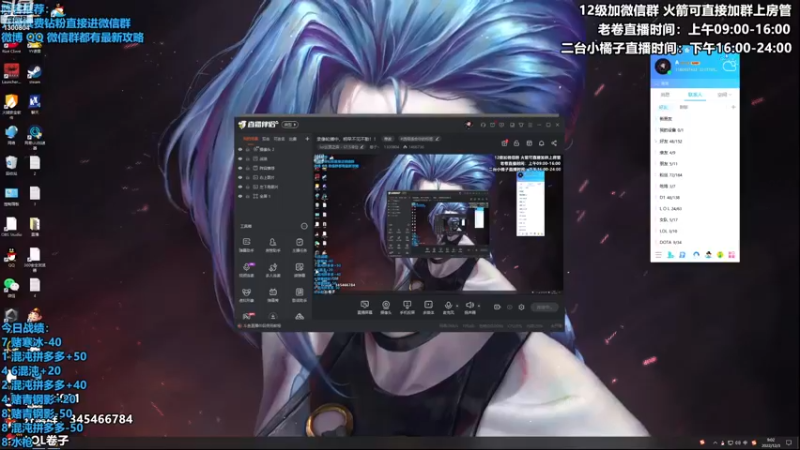800x450 pixels.
Task: Open streaming settings via the gear icon
Action: click(521, 307)
